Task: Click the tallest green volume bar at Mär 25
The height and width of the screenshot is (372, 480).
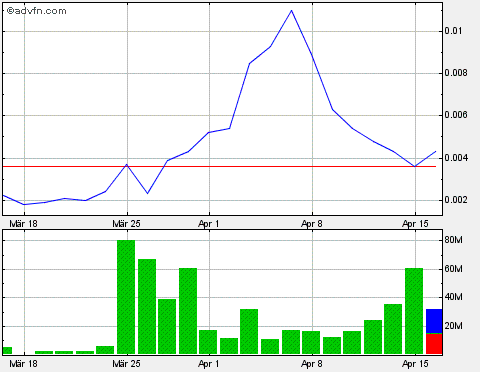Action: click(126, 297)
